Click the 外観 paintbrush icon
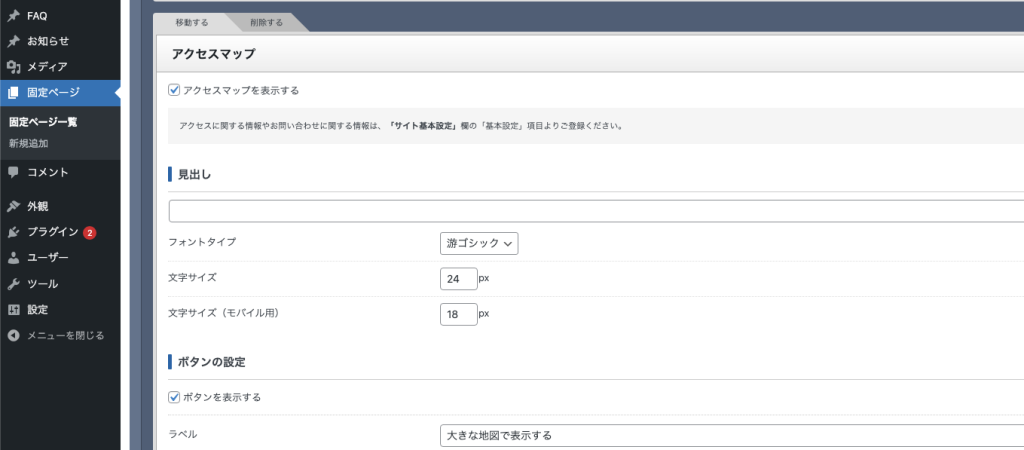The image size is (1024, 450). coord(13,206)
